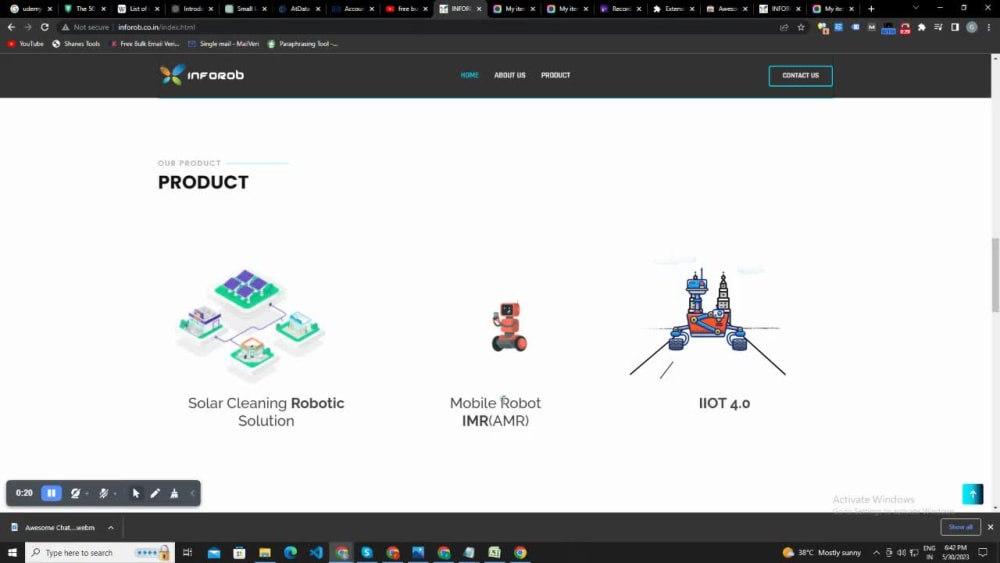The width and height of the screenshot is (1000, 563).
Task: Open volume control in system tray
Action: [x=901, y=552]
